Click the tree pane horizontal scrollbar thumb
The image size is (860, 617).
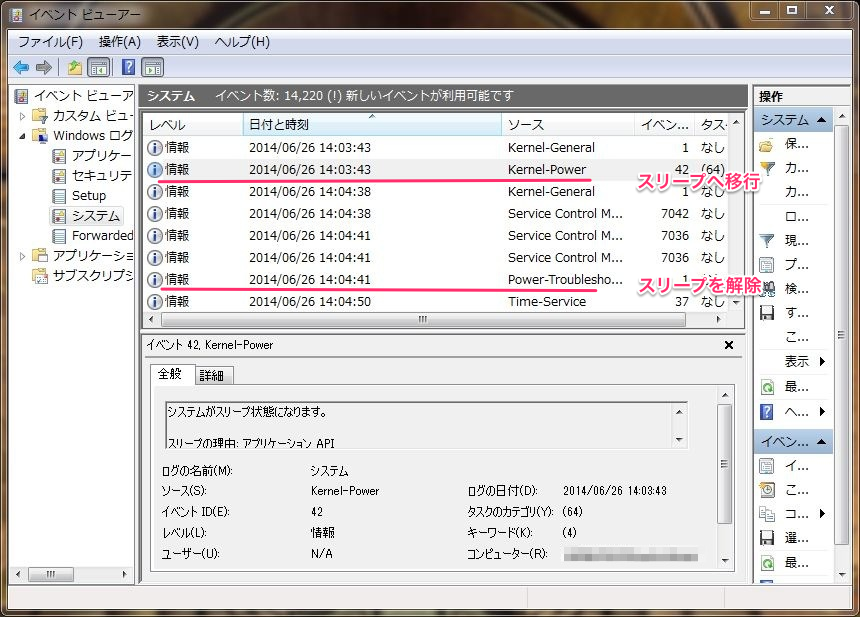(x=50, y=574)
